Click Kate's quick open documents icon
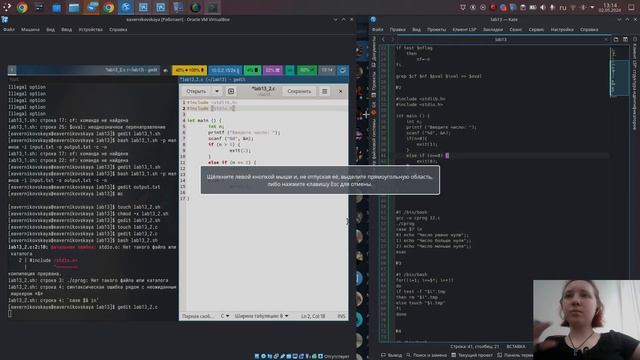640x360 pixels. [x=616, y=40]
